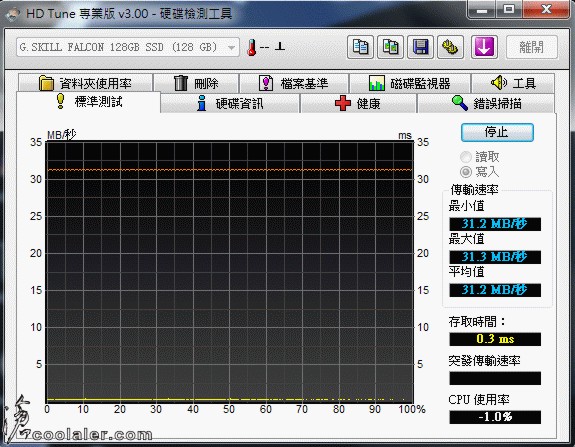Close the HD Tune window

pyautogui.click(x=546, y=10)
